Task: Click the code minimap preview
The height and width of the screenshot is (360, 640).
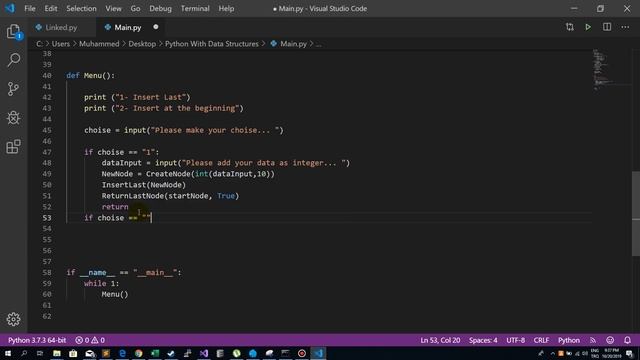Action: pos(611,69)
